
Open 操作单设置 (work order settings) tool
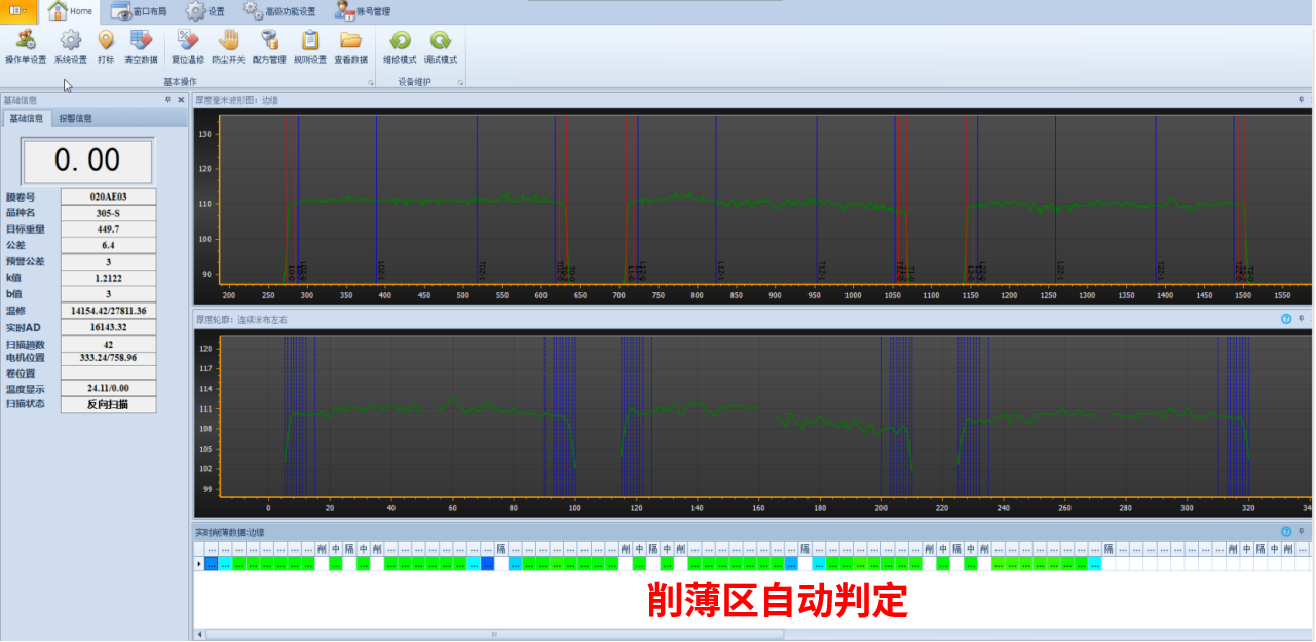[25, 47]
